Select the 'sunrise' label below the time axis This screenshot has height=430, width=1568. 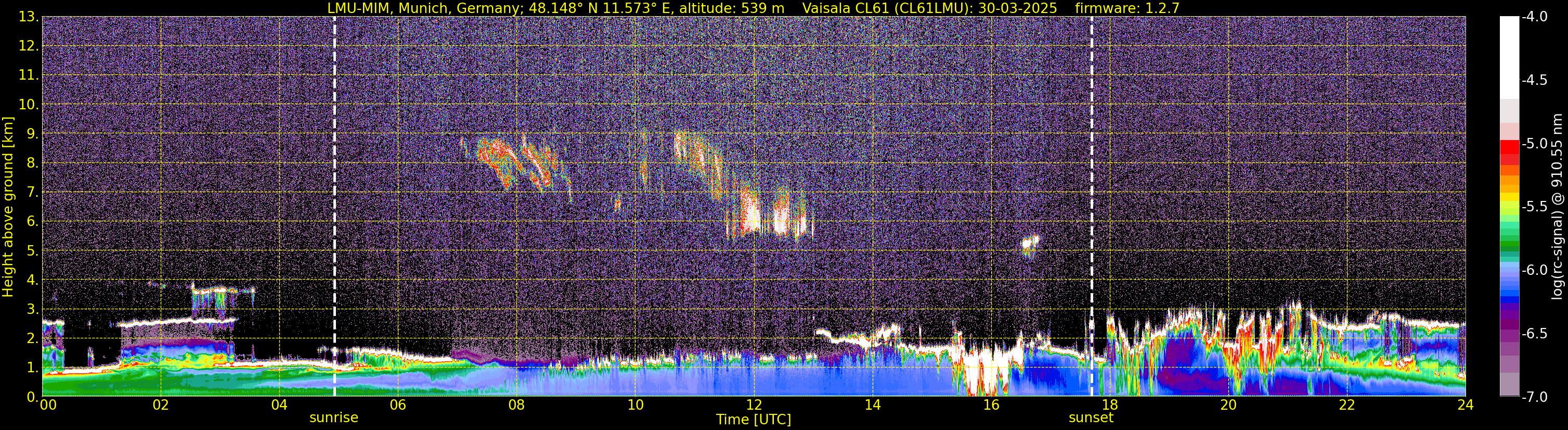coord(333,417)
